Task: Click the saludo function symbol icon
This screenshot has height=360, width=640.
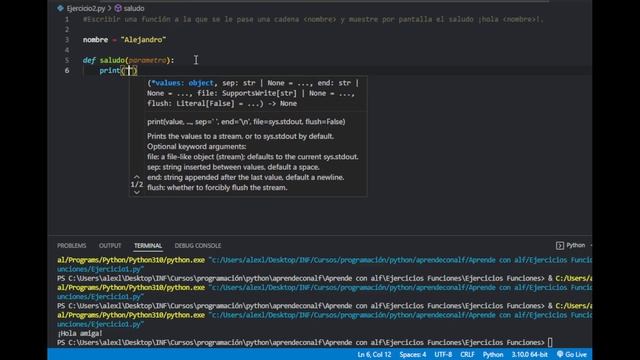Action: pos(118,8)
